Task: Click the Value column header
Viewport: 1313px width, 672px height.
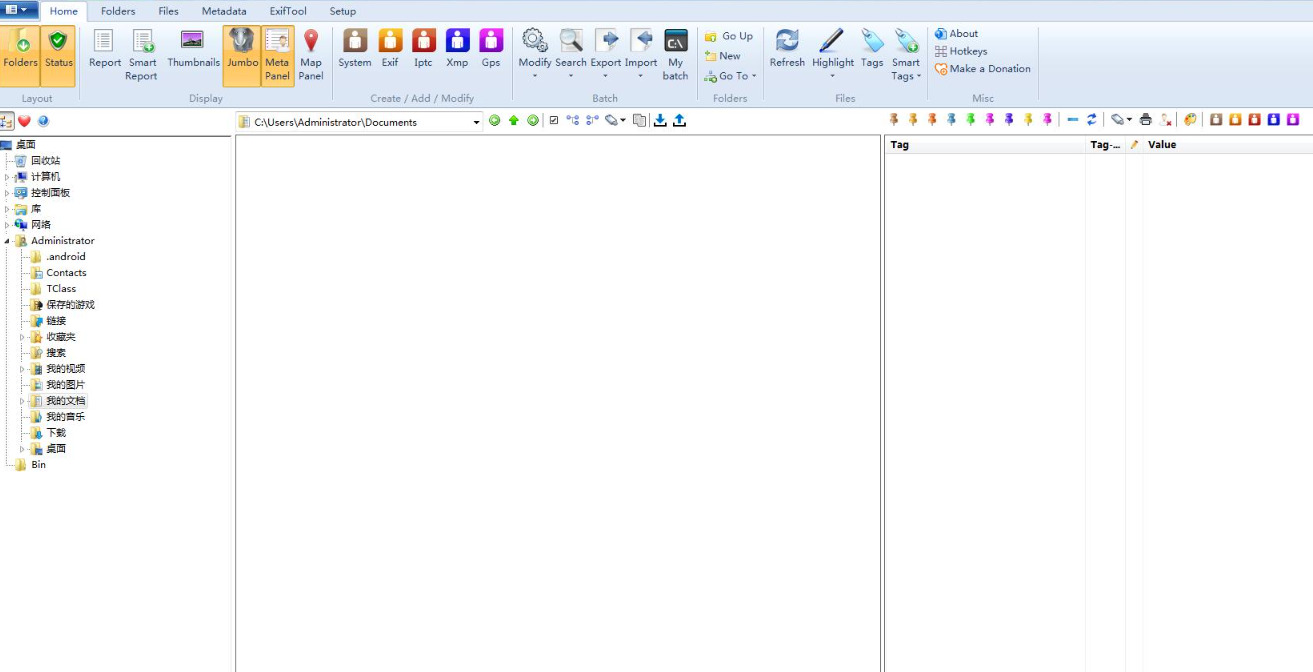Action: pos(1162,145)
